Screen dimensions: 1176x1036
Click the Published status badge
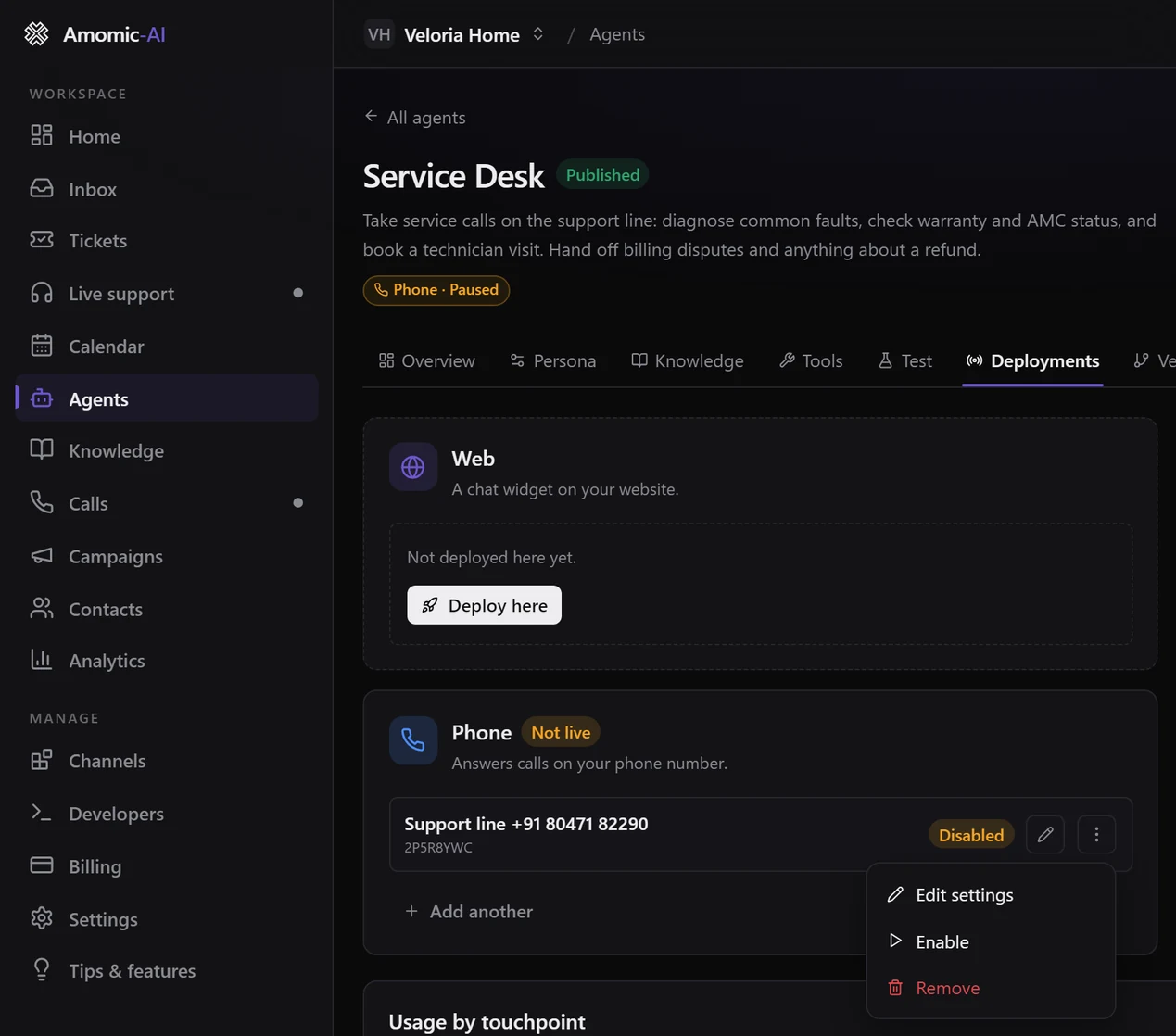click(x=602, y=175)
